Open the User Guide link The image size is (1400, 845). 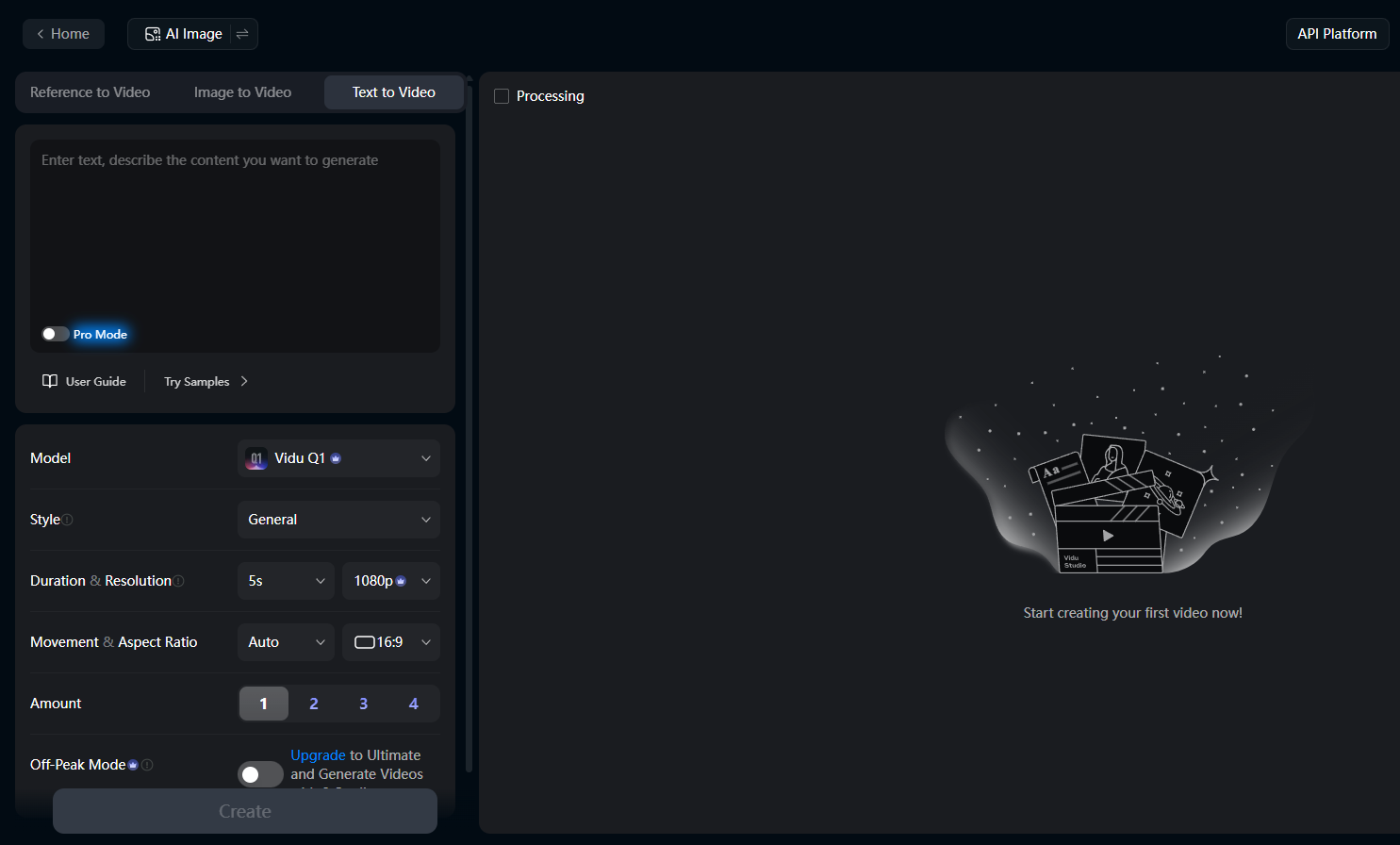click(x=84, y=381)
